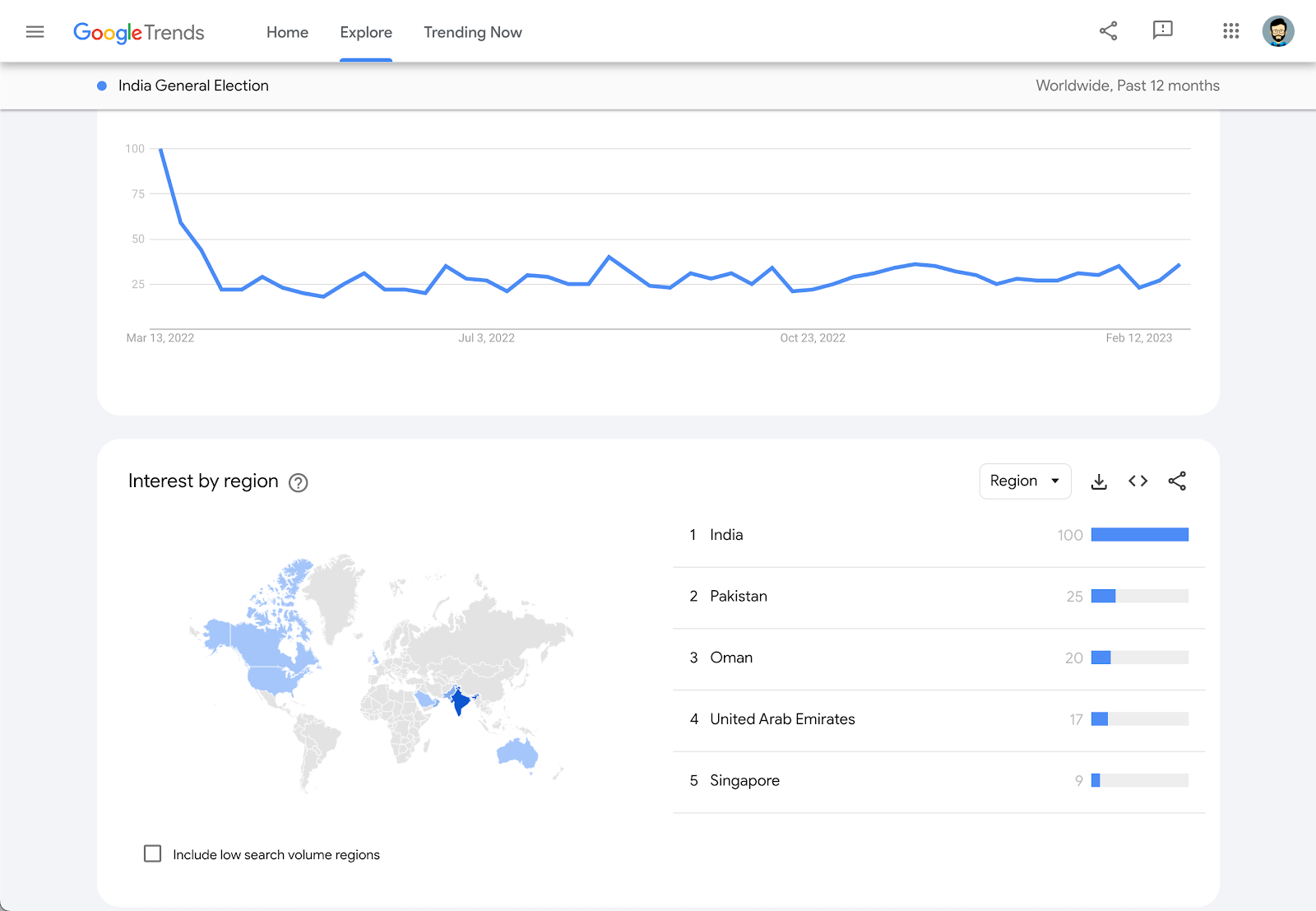The image size is (1316, 911).
Task: Click the peak point of the trend line
Action: [x=160, y=149]
